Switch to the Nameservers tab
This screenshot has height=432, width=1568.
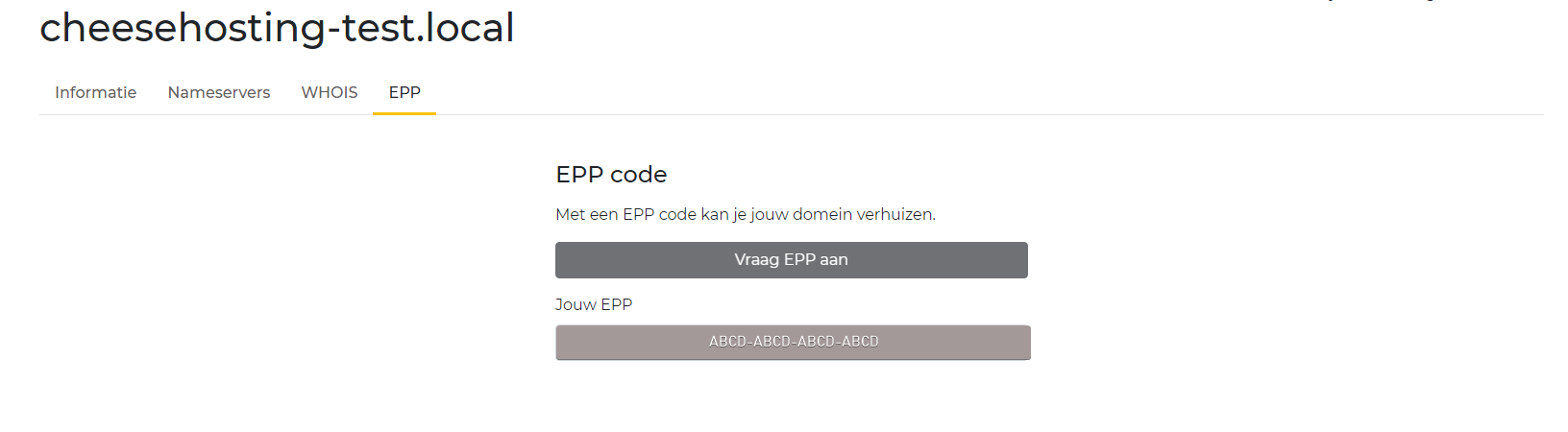[x=218, y=92]
